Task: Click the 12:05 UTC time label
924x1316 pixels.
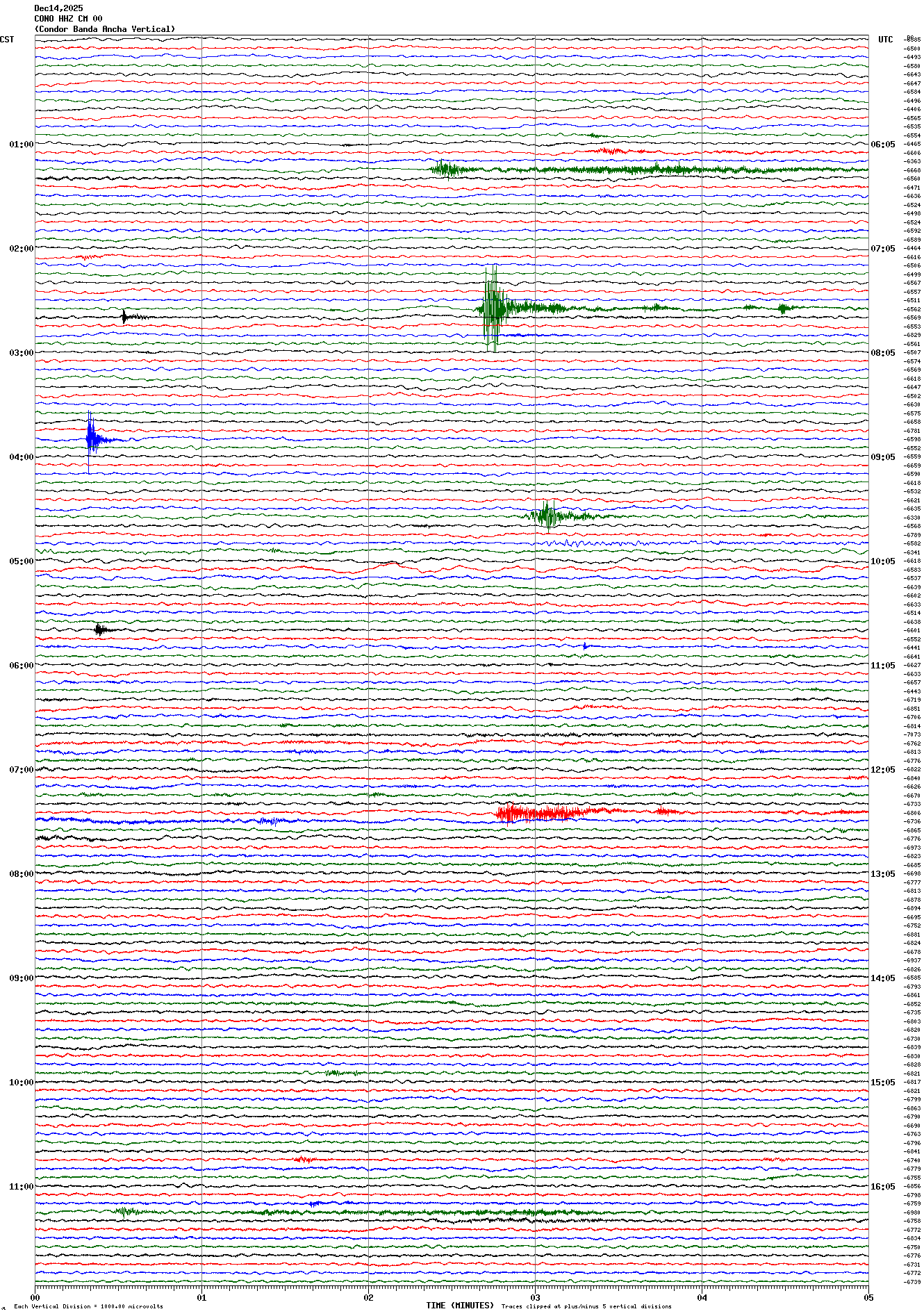Action: [882, 770]
